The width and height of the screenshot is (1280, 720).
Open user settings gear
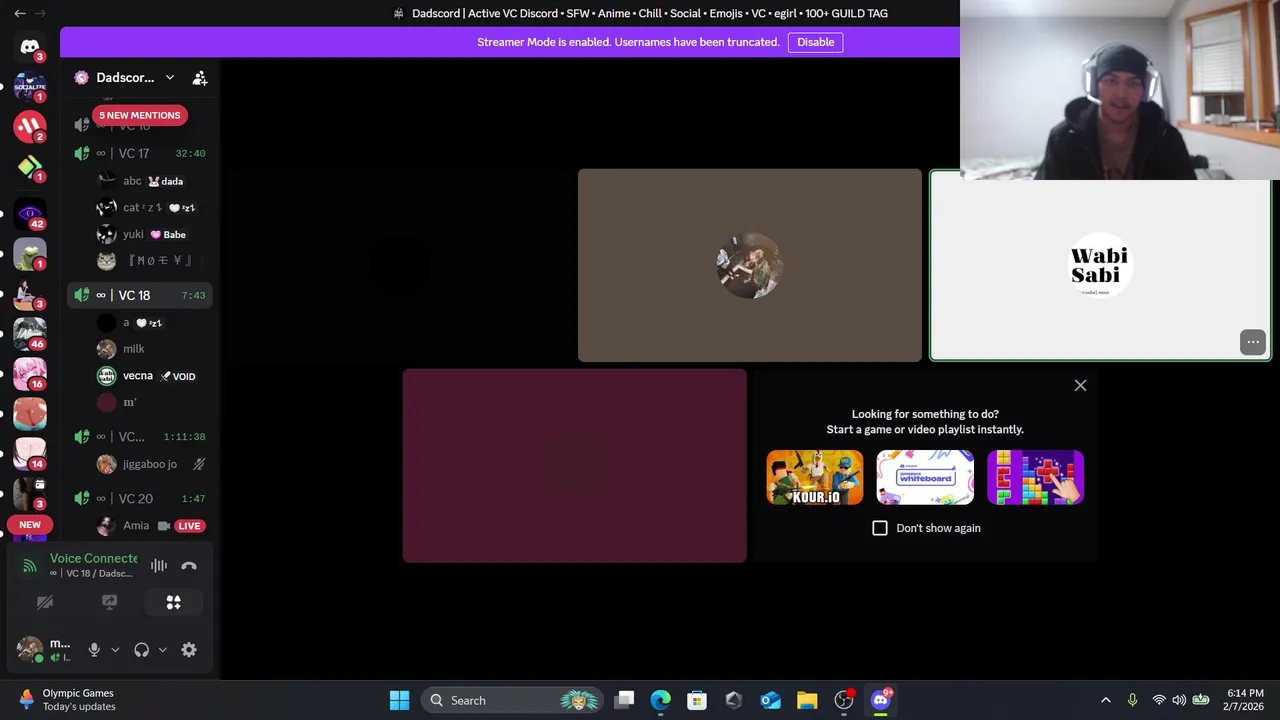pos(189,650)
